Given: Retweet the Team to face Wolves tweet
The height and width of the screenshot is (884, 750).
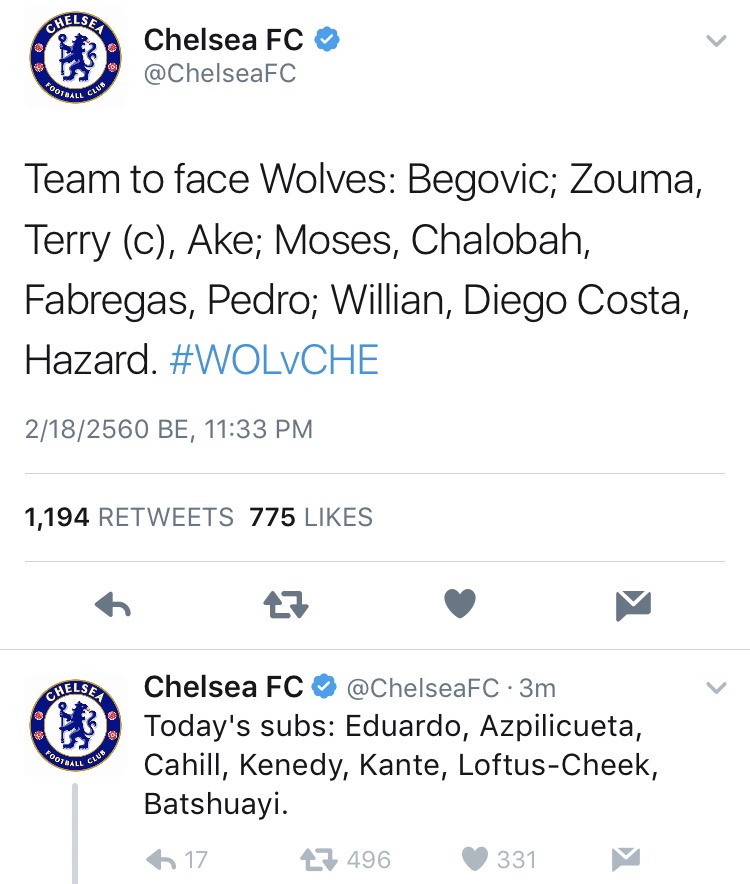Looking at the screenshot, I should [285, 603].
